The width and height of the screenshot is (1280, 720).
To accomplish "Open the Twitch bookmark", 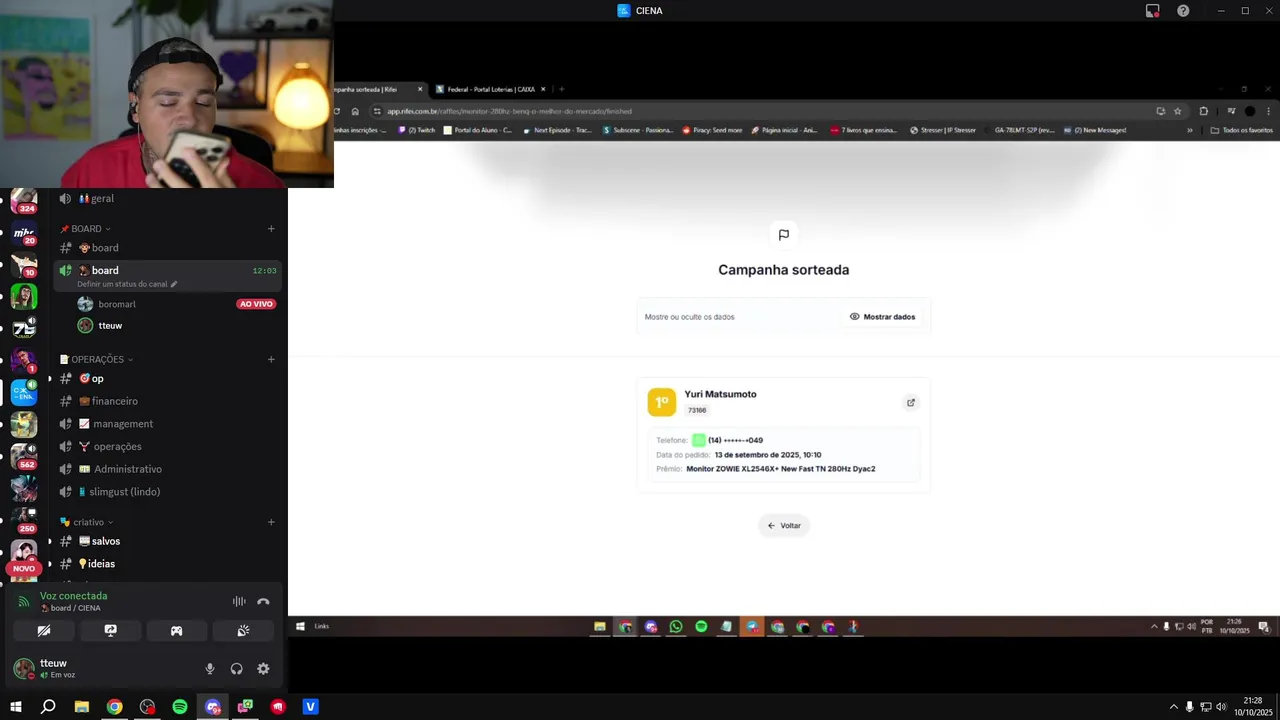I will pyautogui.click(x=416, y=130).
